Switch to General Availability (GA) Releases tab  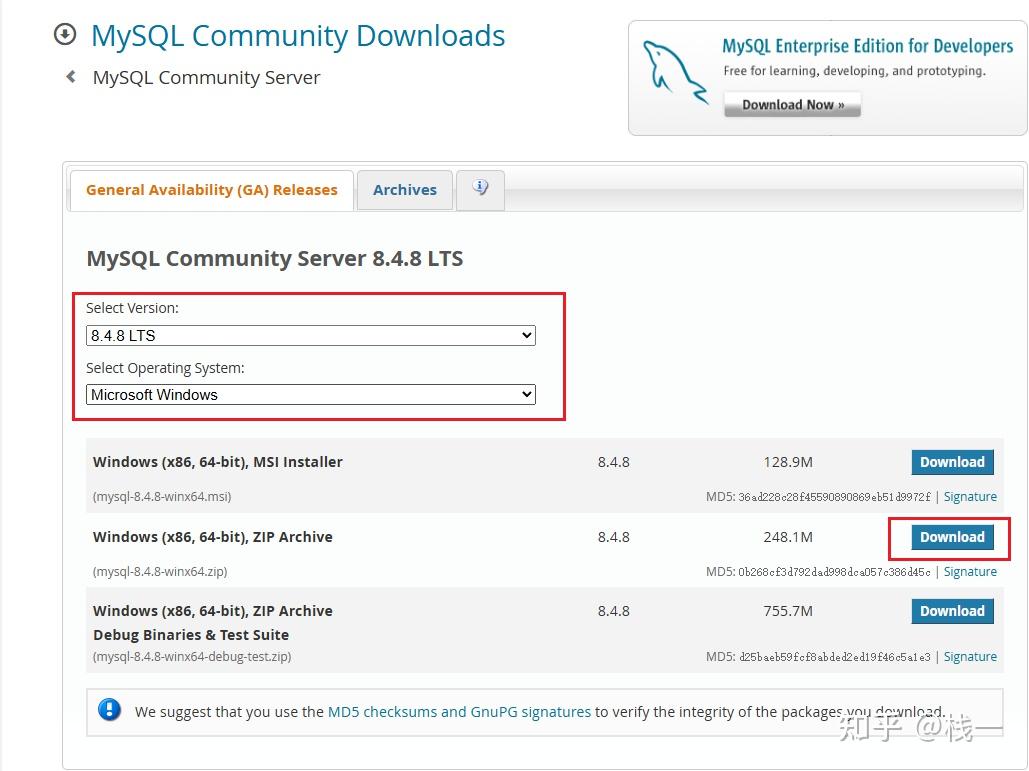pos(211,190)
